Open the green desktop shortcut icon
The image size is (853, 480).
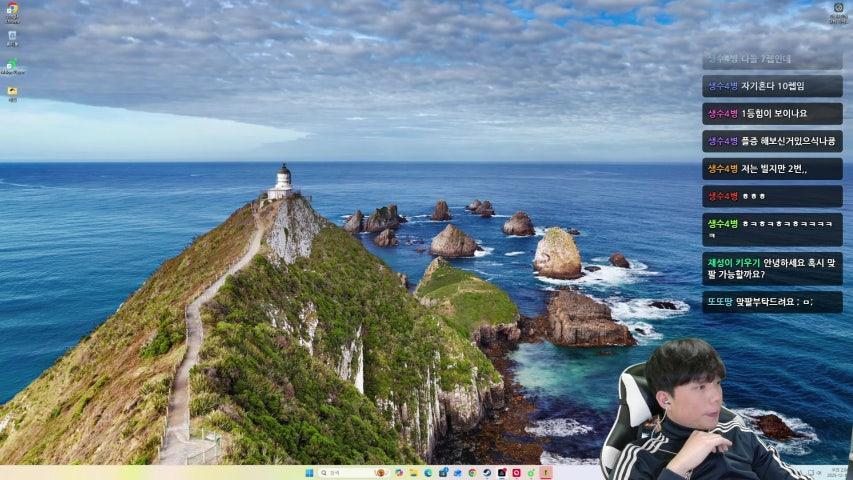pyautogui.click(x=12, y=66)
